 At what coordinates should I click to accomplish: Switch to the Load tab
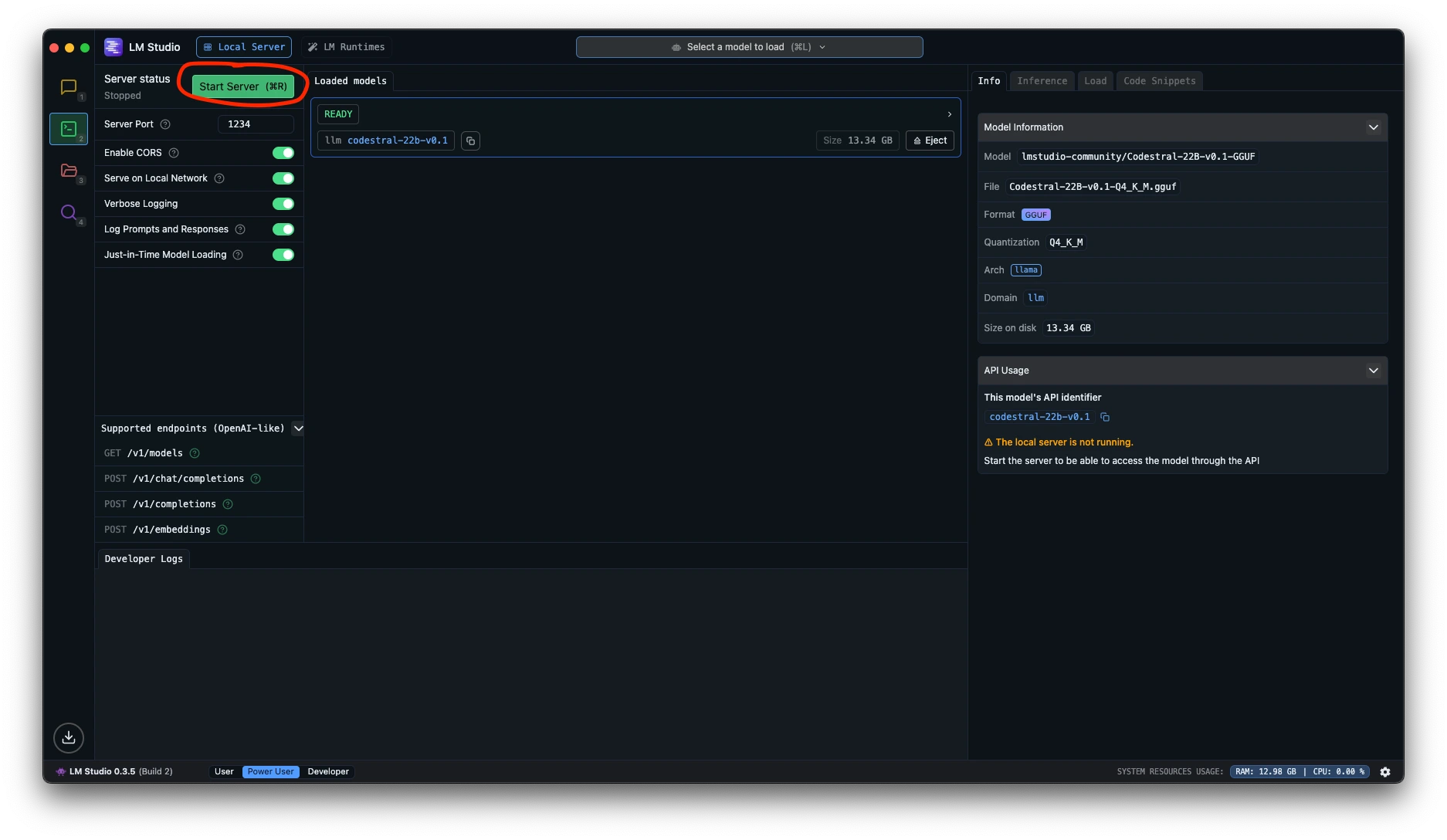point(1095,81)
